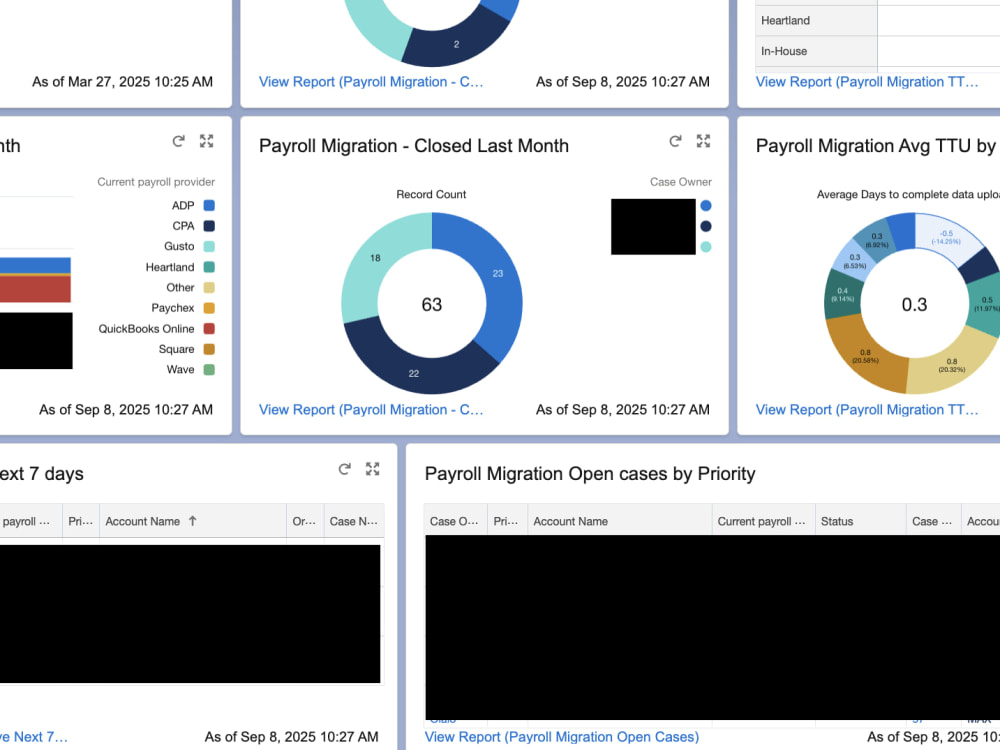Click the 0.3 average in donut center
1000x750 pixels.
pos(915,304)
